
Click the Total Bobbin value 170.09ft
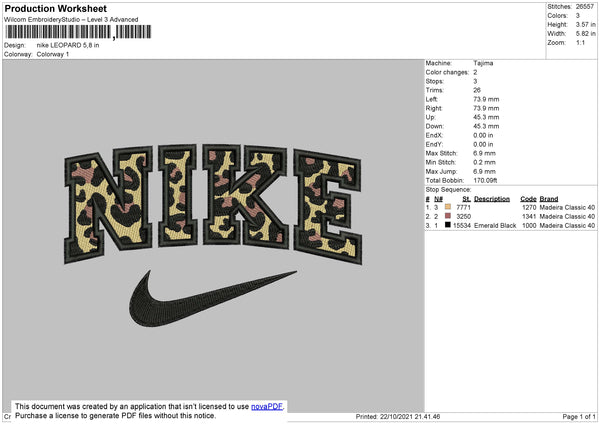pos(485,181)
